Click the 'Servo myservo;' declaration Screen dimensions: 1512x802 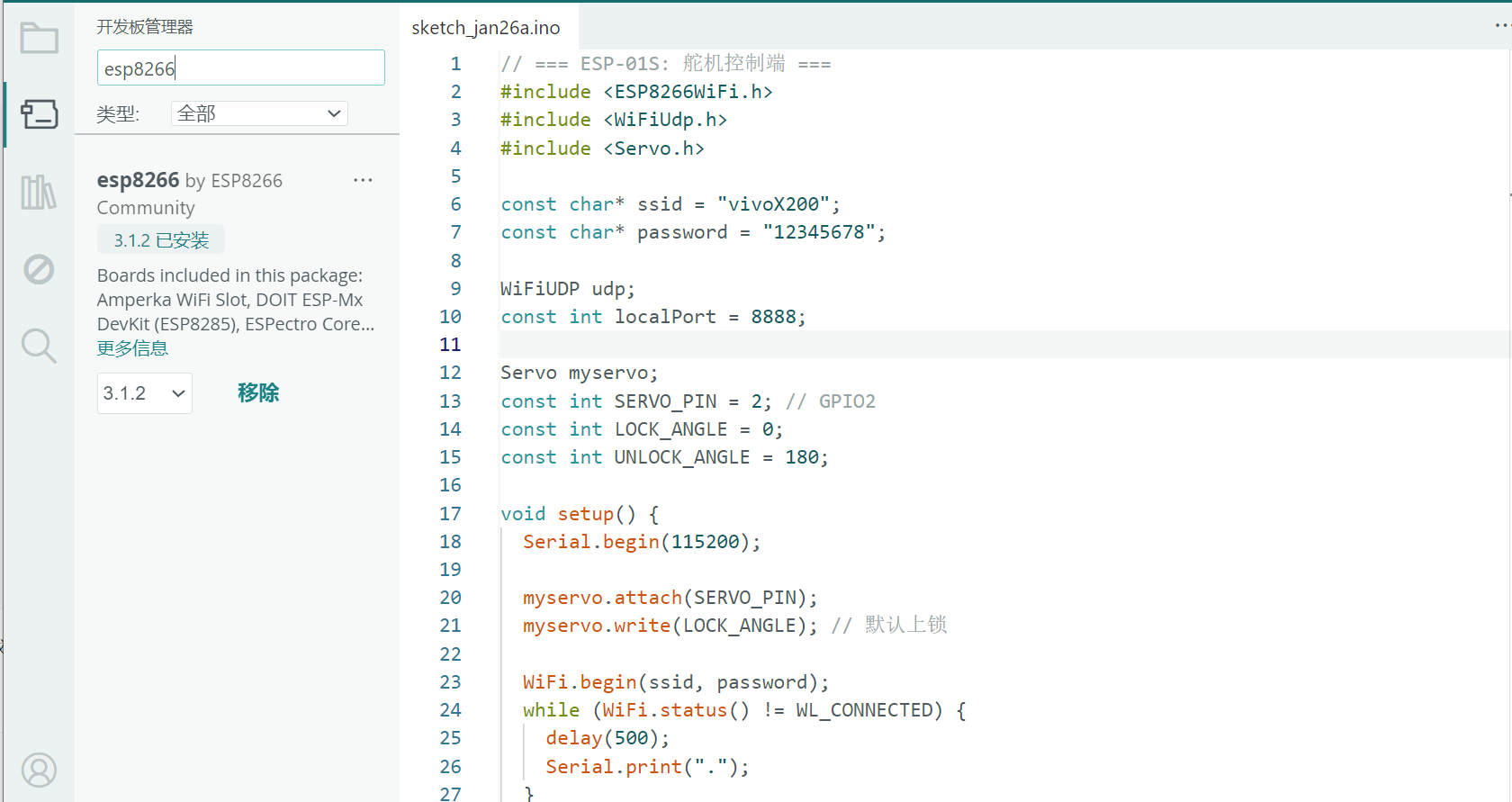click(580, 373)
